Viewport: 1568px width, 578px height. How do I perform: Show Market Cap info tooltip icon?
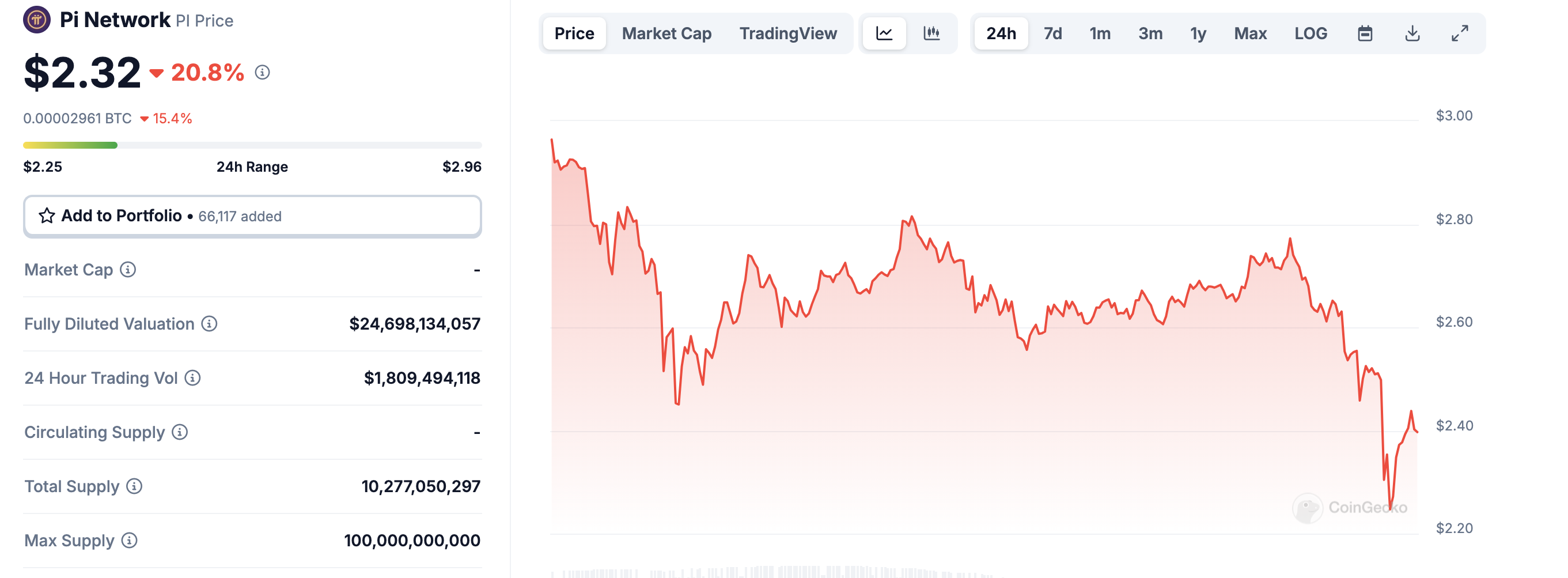(x=128, y=269)
